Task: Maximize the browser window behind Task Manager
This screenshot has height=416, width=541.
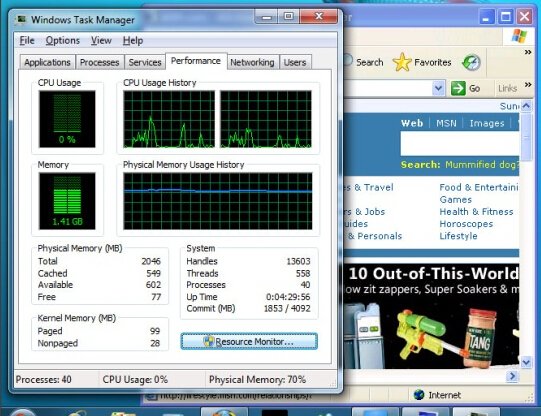Action: point(506,17)
